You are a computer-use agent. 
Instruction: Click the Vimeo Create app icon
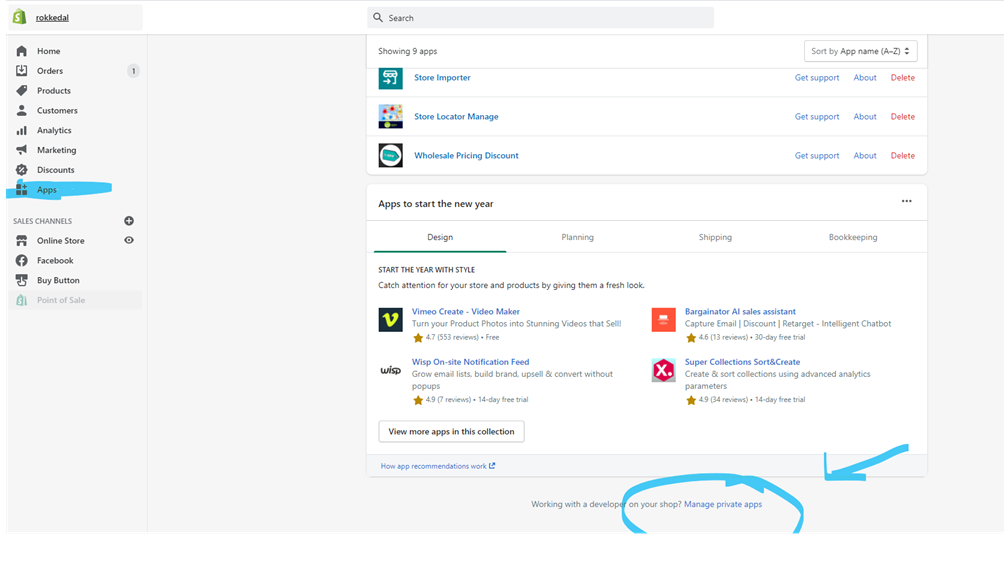pyautogui.click(x=390, y=320)
